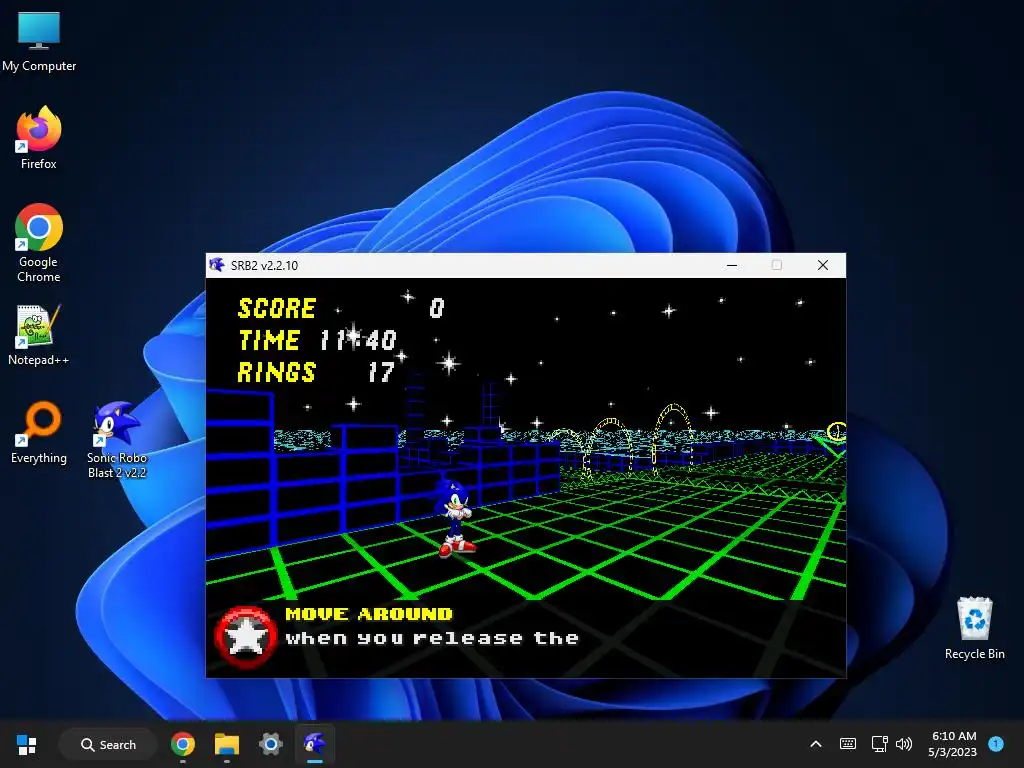Click the SRB2 v2.2.10 window title text

click(264, 266)
